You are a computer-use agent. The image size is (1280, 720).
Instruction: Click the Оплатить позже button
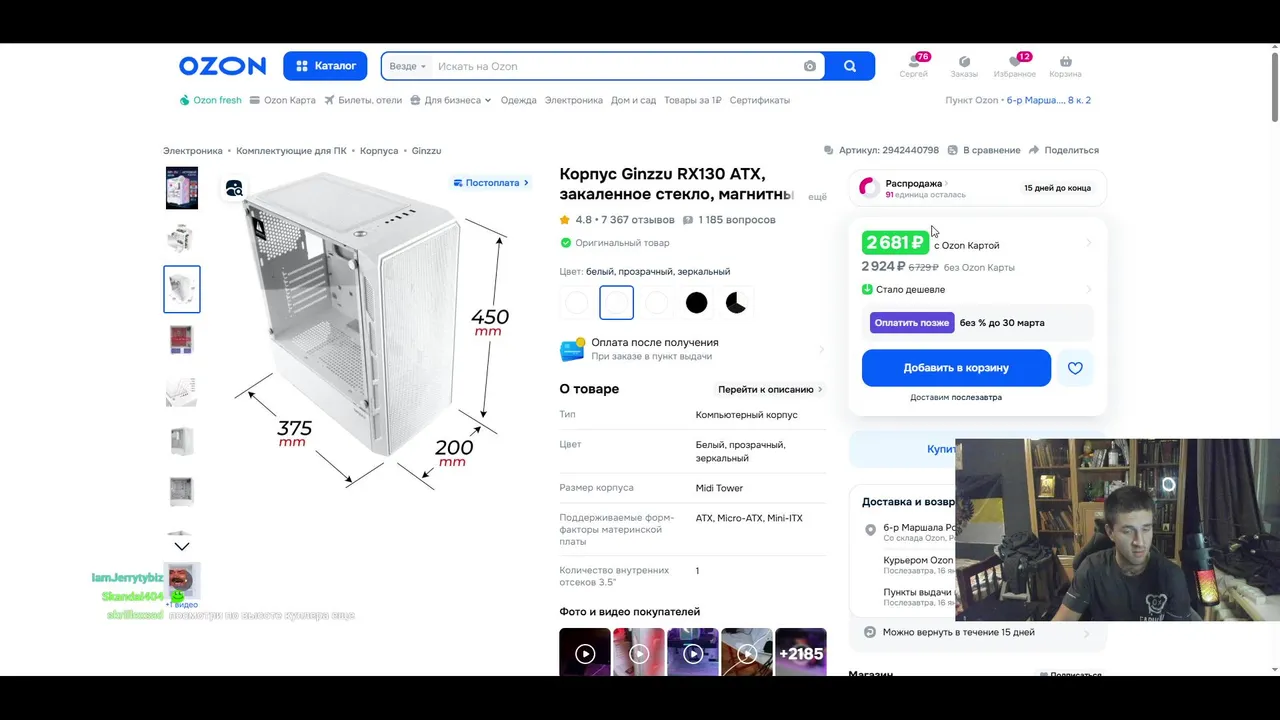pyautogui.click(x=912, y=323)
